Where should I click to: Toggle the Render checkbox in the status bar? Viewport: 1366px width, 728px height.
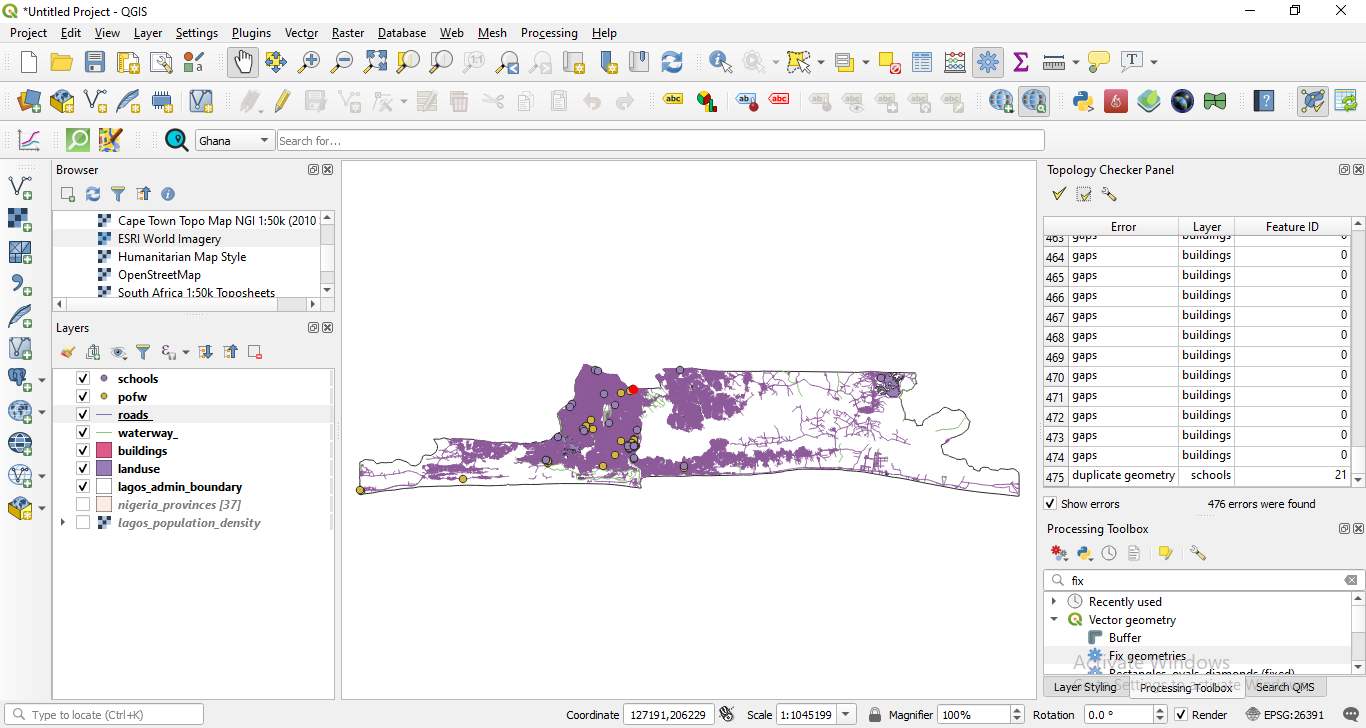1181,715
